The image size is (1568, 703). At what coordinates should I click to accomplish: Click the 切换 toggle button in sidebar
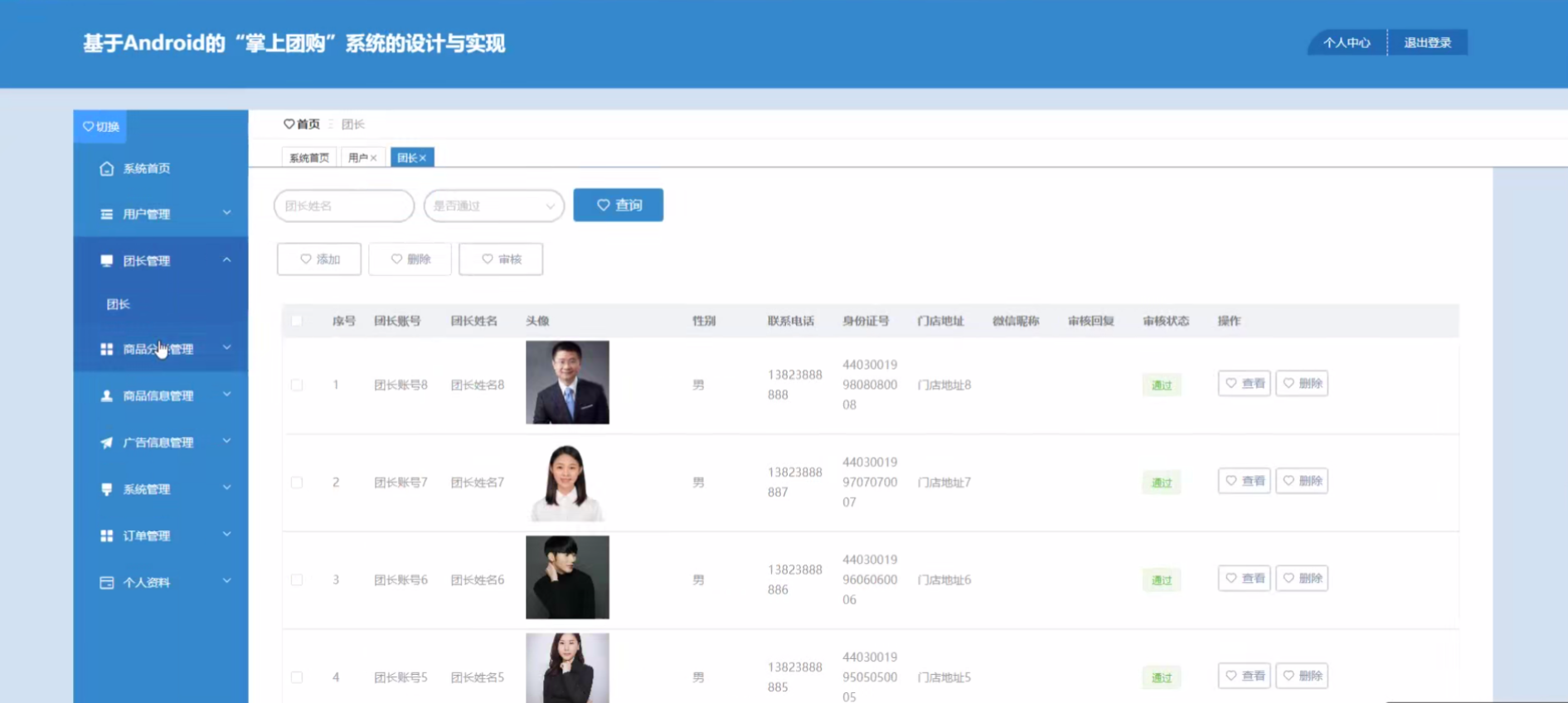100,127
